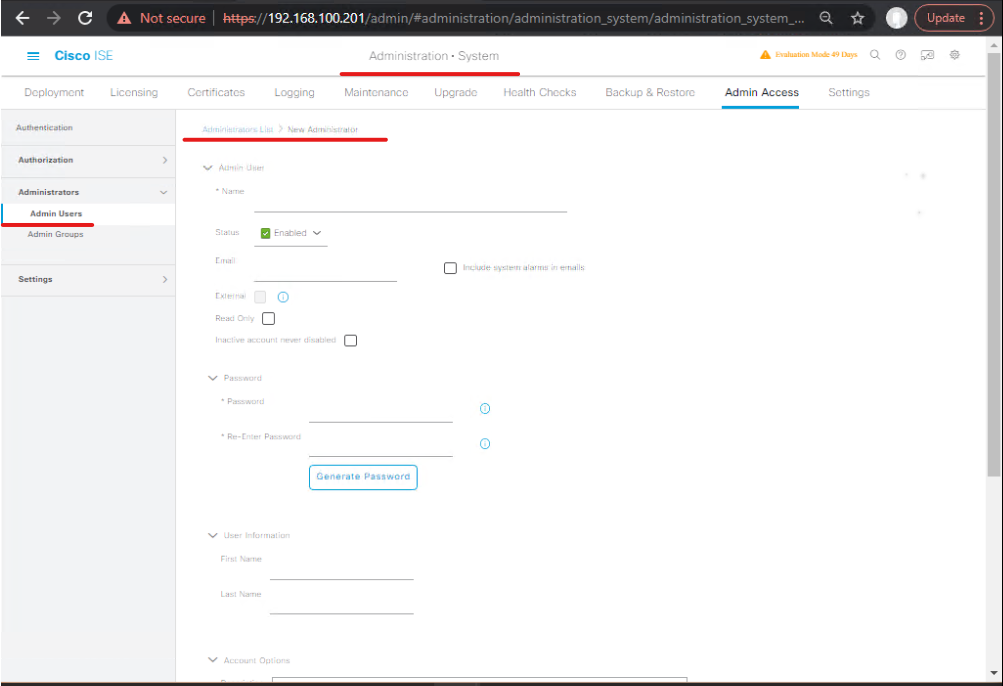This screenshot has height=686, width=1003.
Task: Open the Enabled status dropdown arrow
Action: coord(317,233)
